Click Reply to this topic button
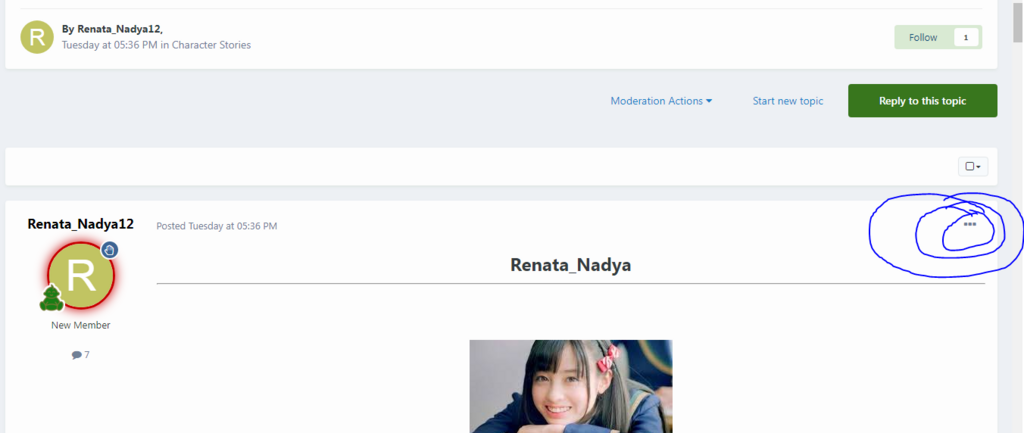 [922, 101]
